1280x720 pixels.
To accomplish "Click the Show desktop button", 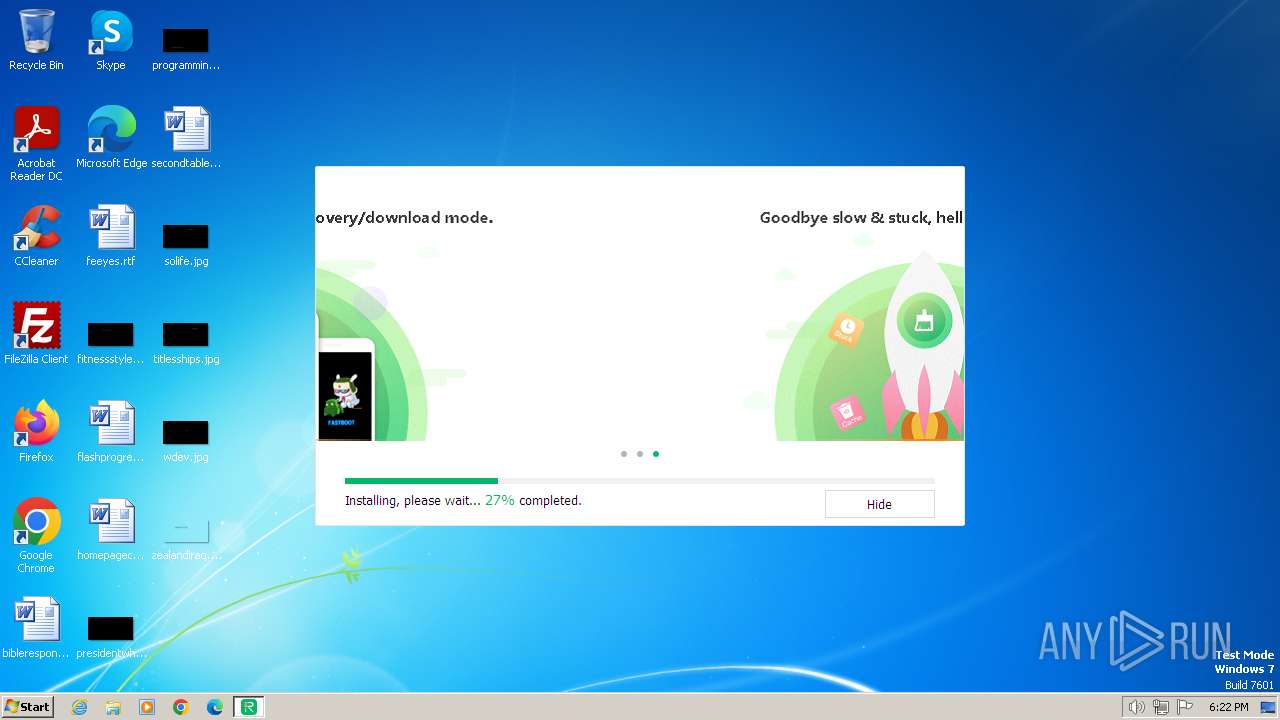I will pyautogui.click(x=1269, y=707).
